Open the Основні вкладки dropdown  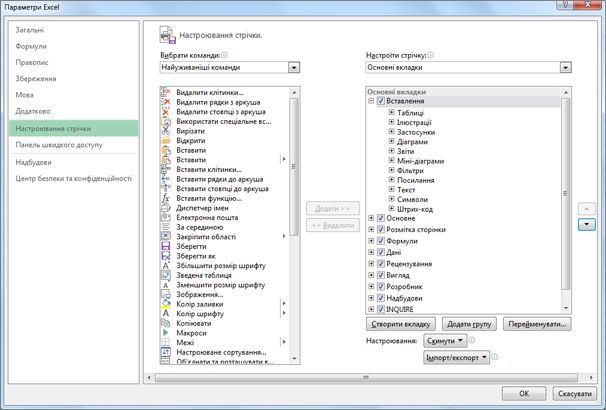(x=565, y=68)
